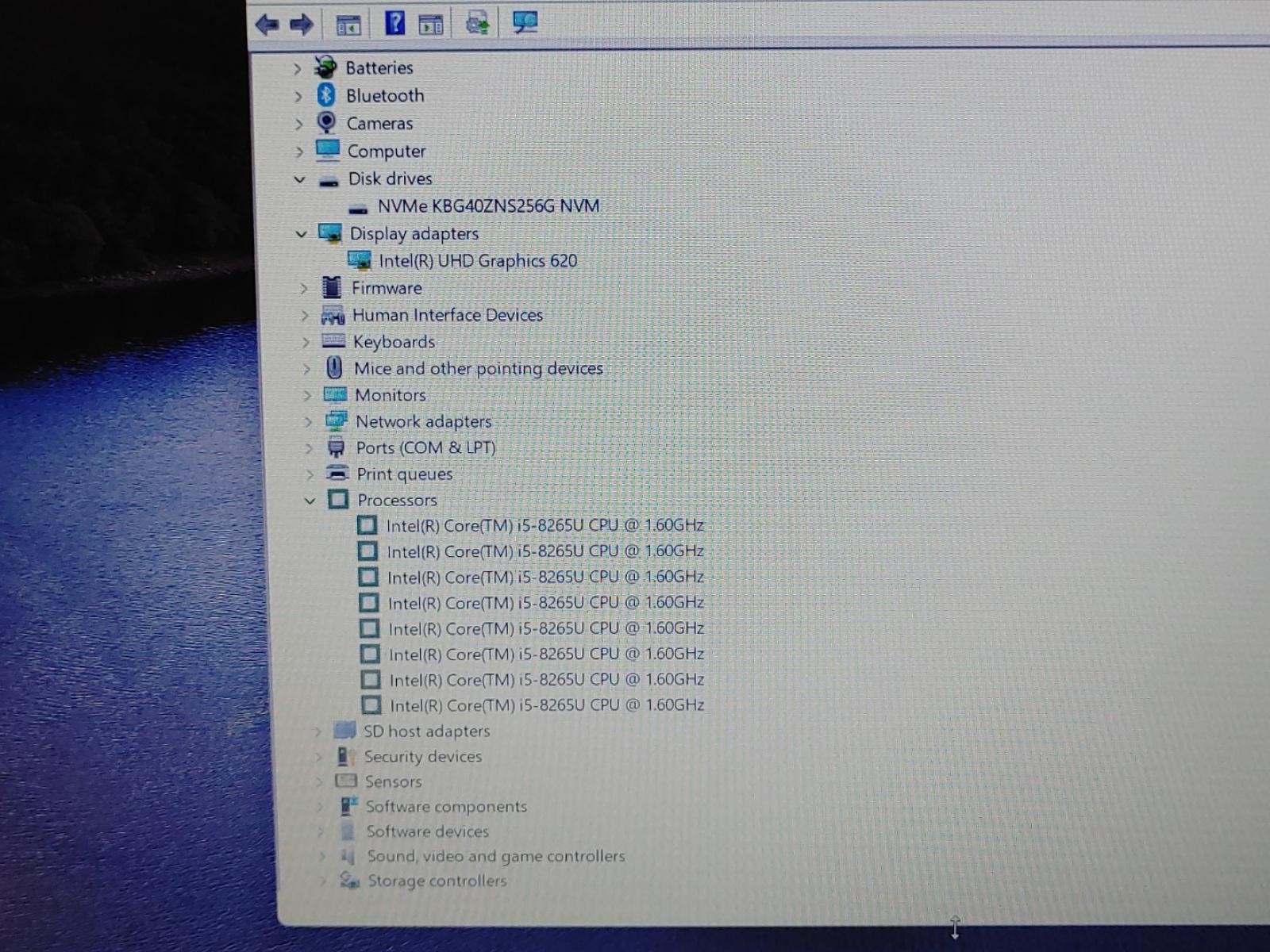Click the Human Interface Devices label
The height and width of the screenshot is (952, 1270).
coord(448,315)
